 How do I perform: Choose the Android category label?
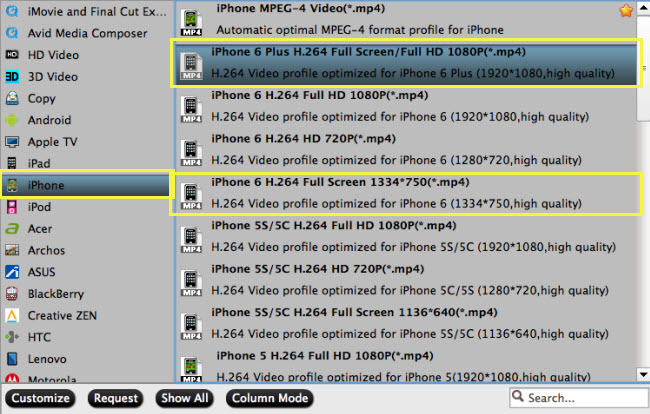pyautogui.click(x=49, y=120)
